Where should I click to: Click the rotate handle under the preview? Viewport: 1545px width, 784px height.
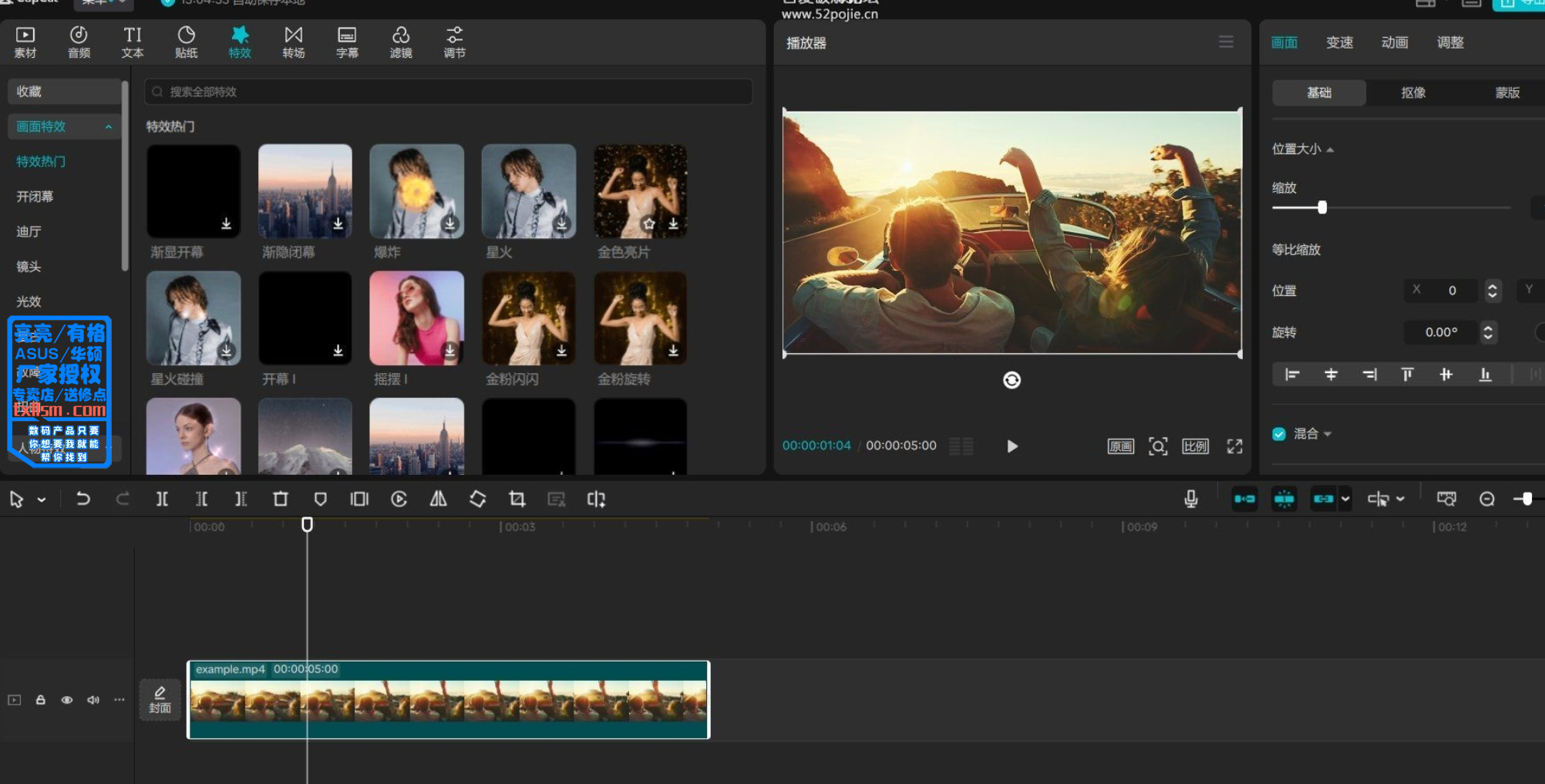(x=1011, y=380)
